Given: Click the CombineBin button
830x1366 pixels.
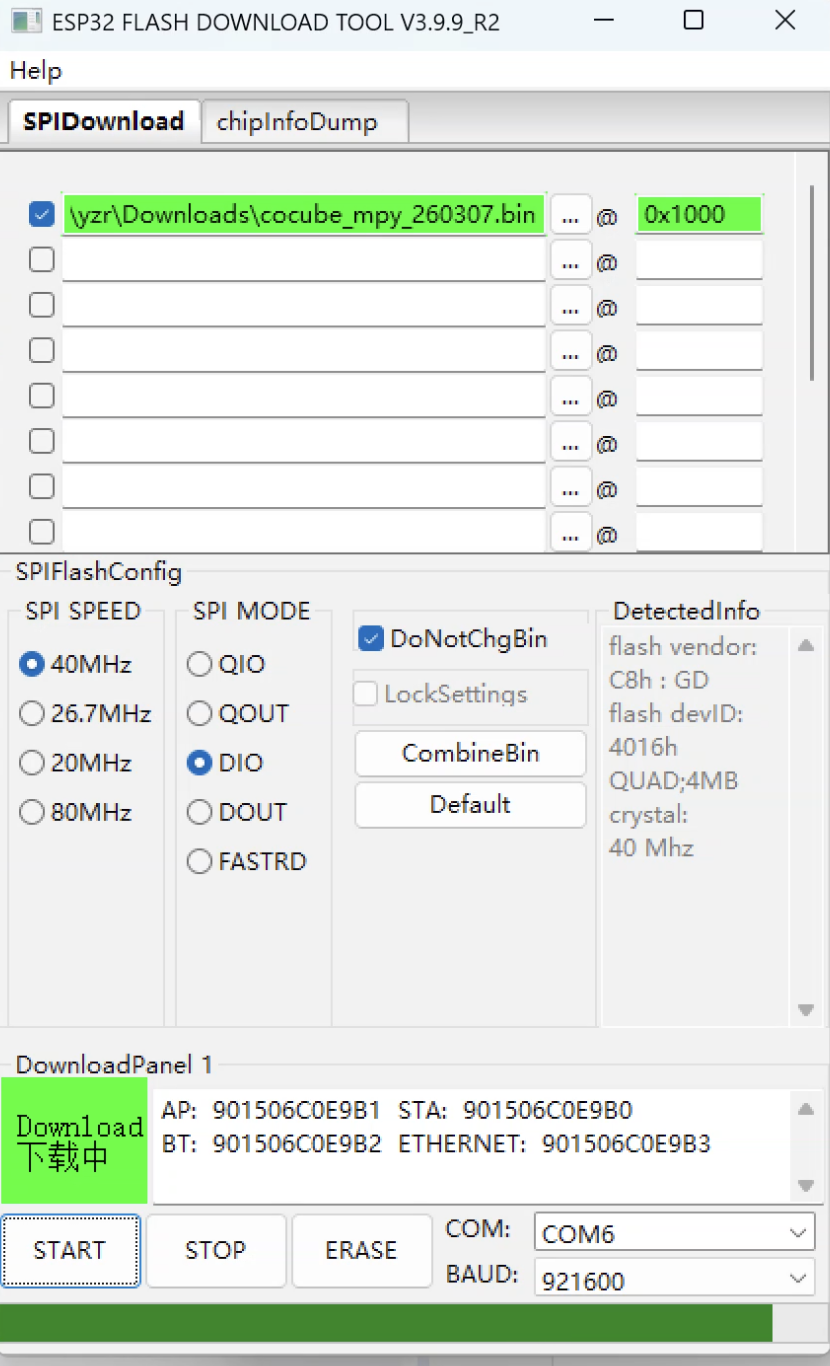Looking at the screenshot, I should pyautogui.click(x=469, y=754).
